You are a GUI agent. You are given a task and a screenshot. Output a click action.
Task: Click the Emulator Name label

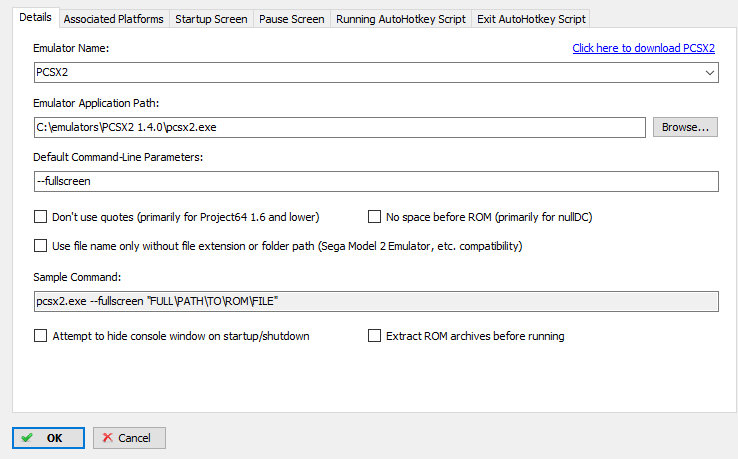(x=71, y=48)
